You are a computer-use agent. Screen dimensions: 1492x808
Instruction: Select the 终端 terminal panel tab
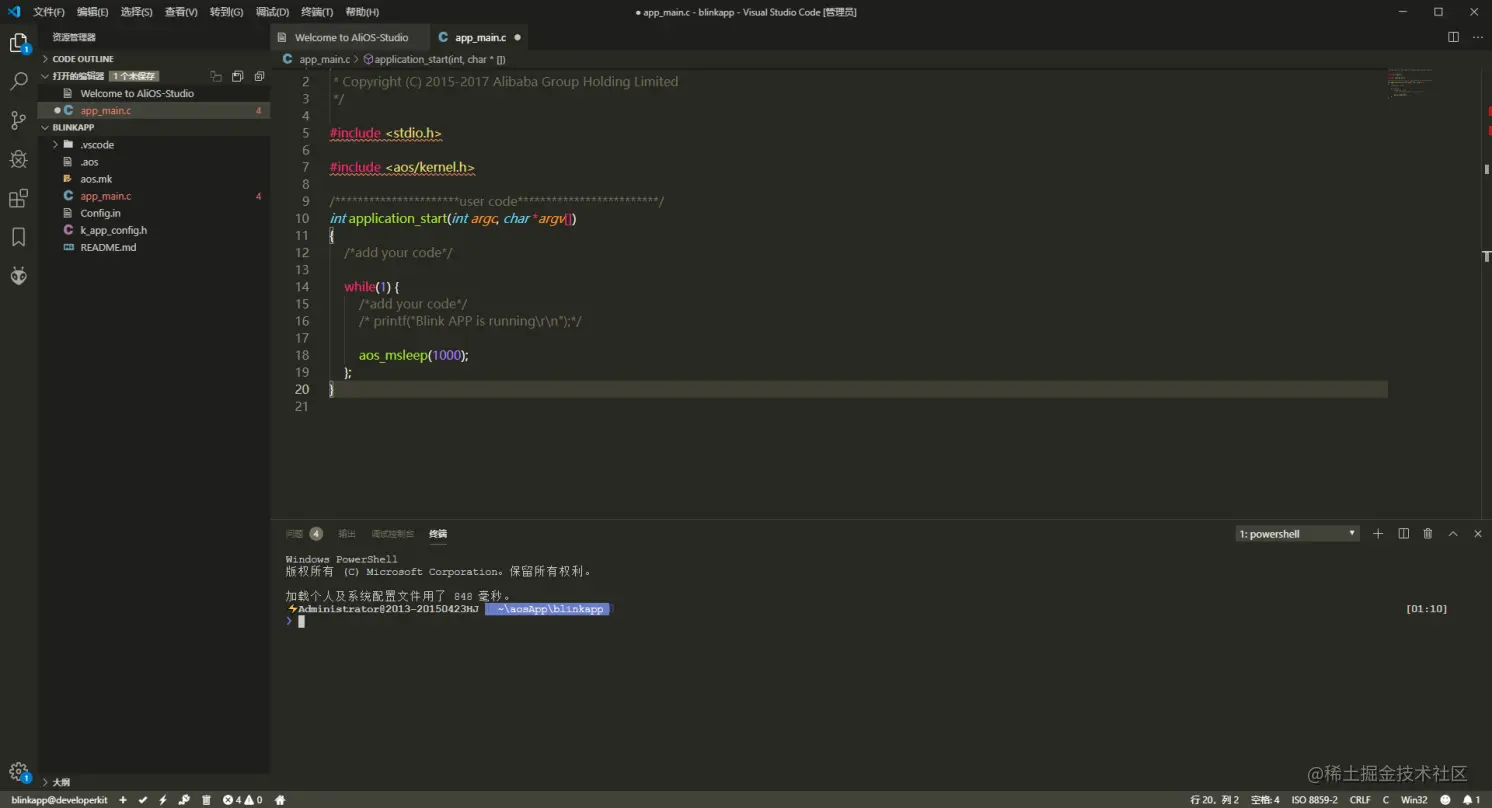tap(438, 534)
